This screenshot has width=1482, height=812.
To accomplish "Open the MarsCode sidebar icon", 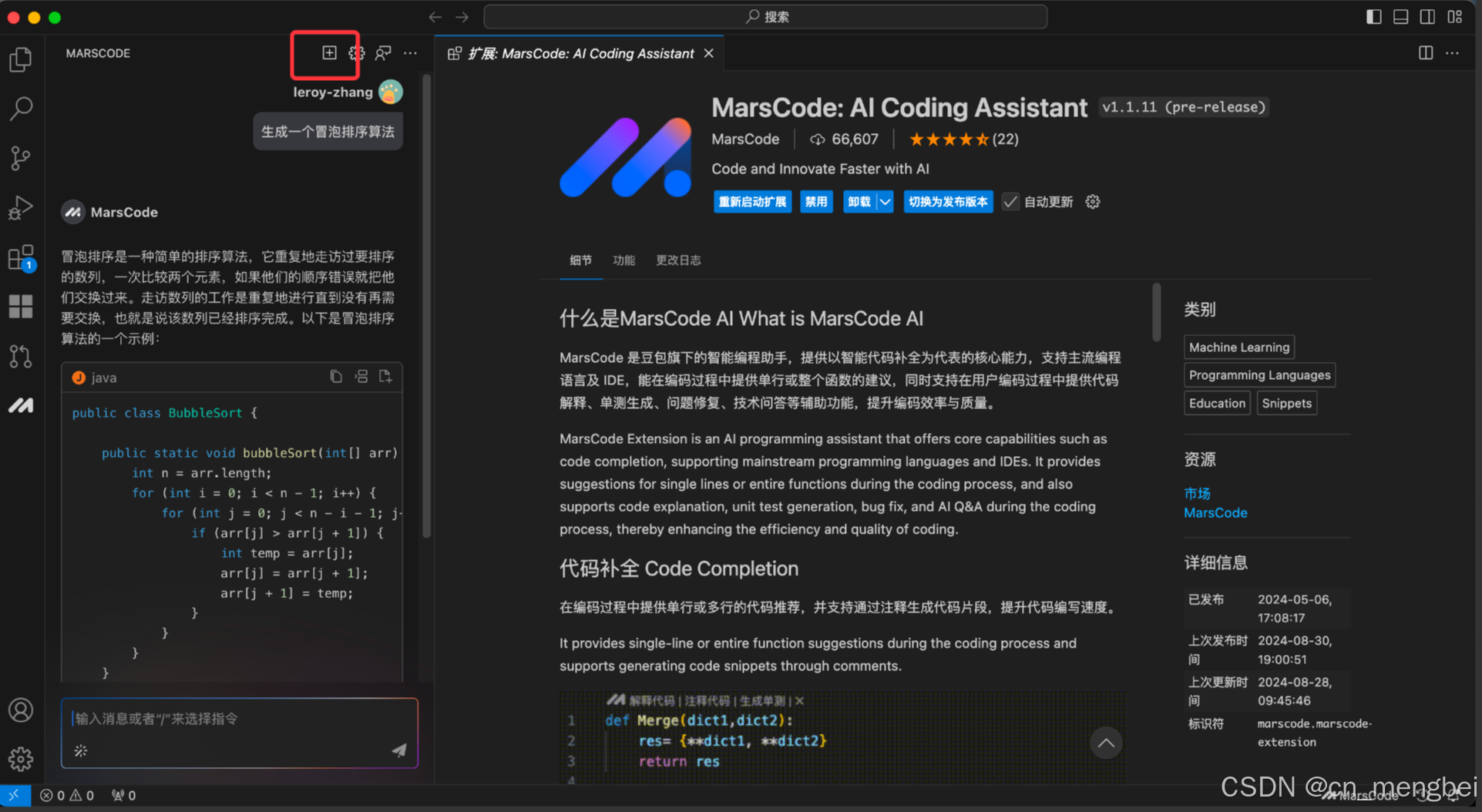I will [21, 405].
